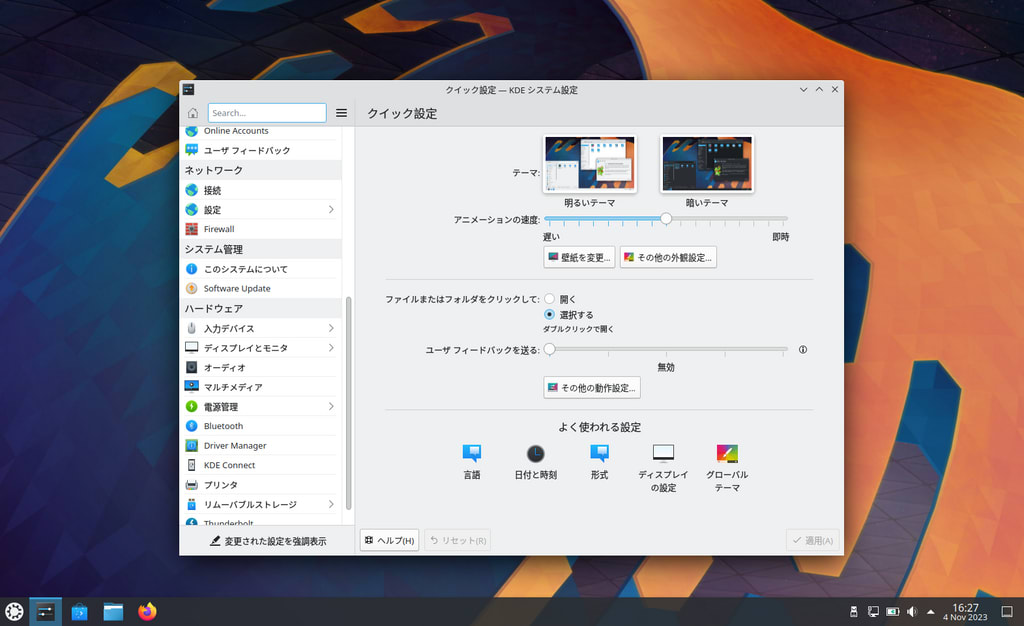Launch Firefox from the taskbar
Viewport: 1024px width, 626px height.
[x=148, y=612]
